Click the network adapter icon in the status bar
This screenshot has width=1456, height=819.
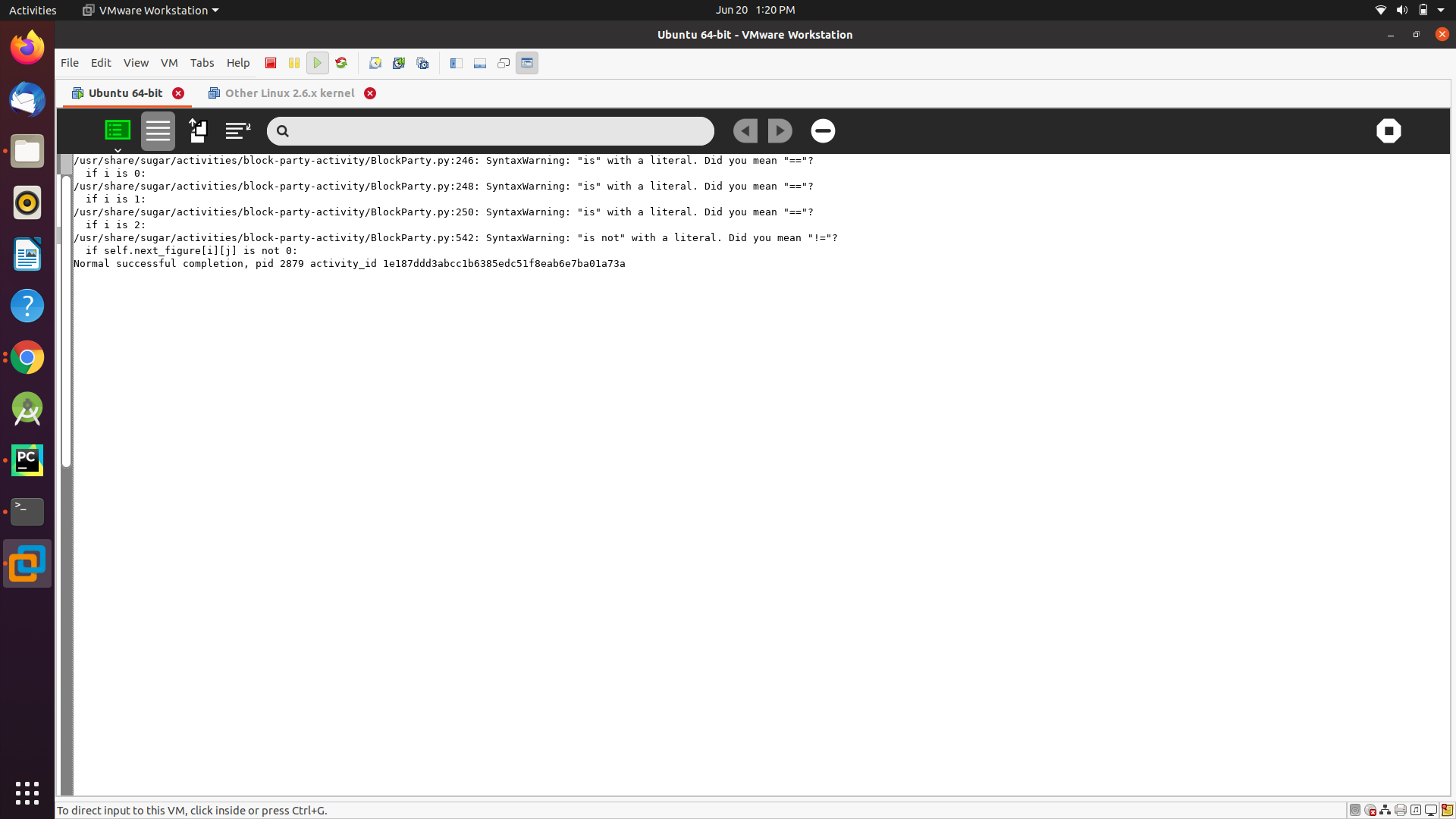point(1385,810)
